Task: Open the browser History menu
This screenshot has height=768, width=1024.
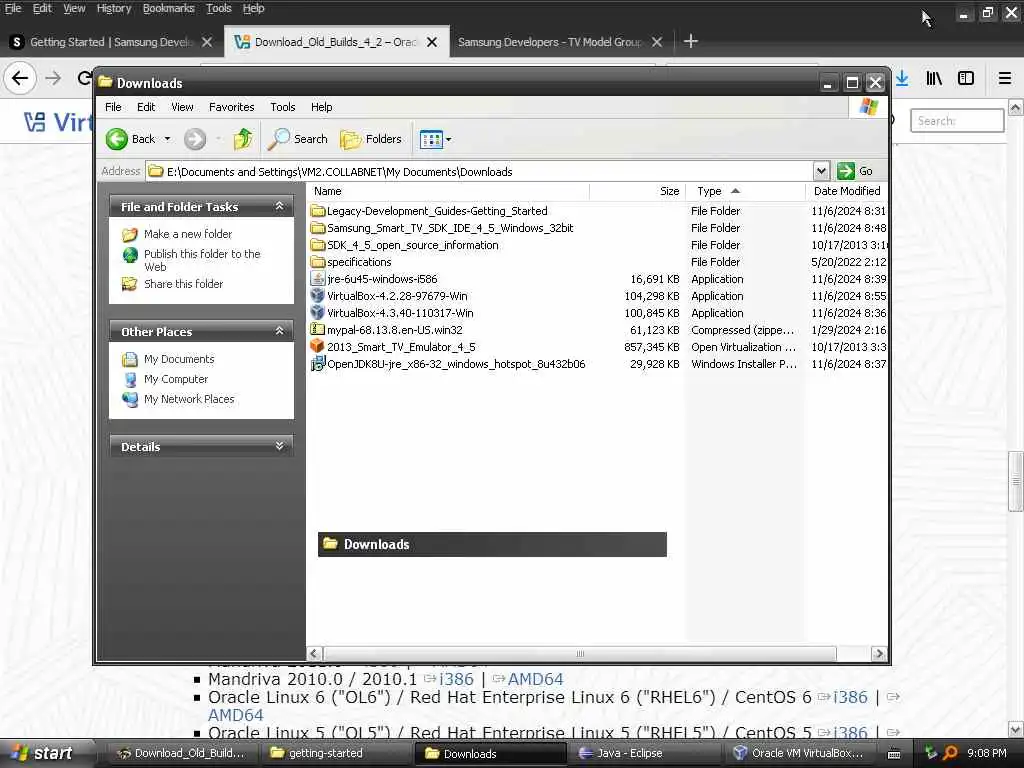Action: pos(114,8)
